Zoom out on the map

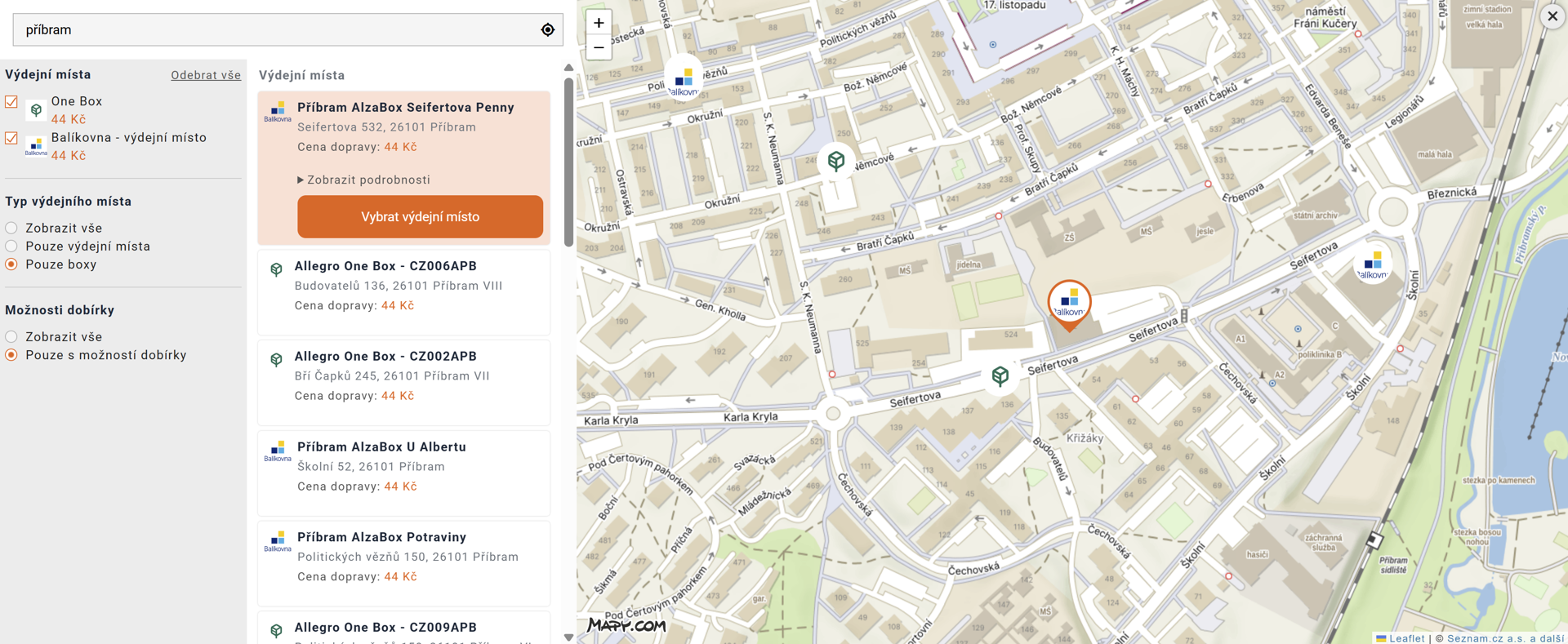pyautogui.click(x=599, y=48)
